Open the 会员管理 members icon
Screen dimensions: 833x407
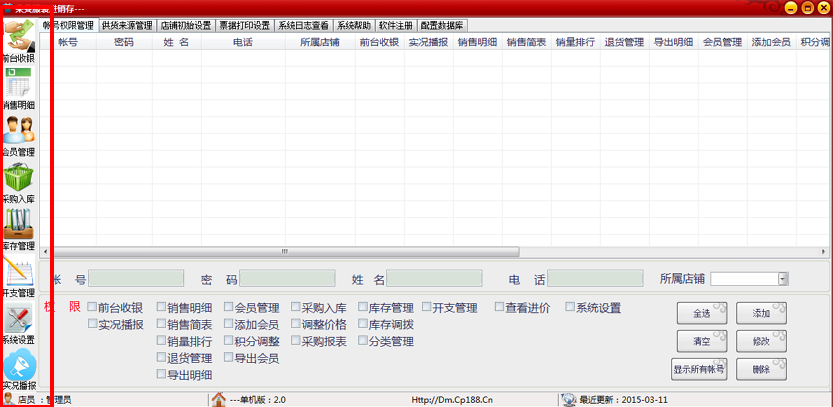20,129
